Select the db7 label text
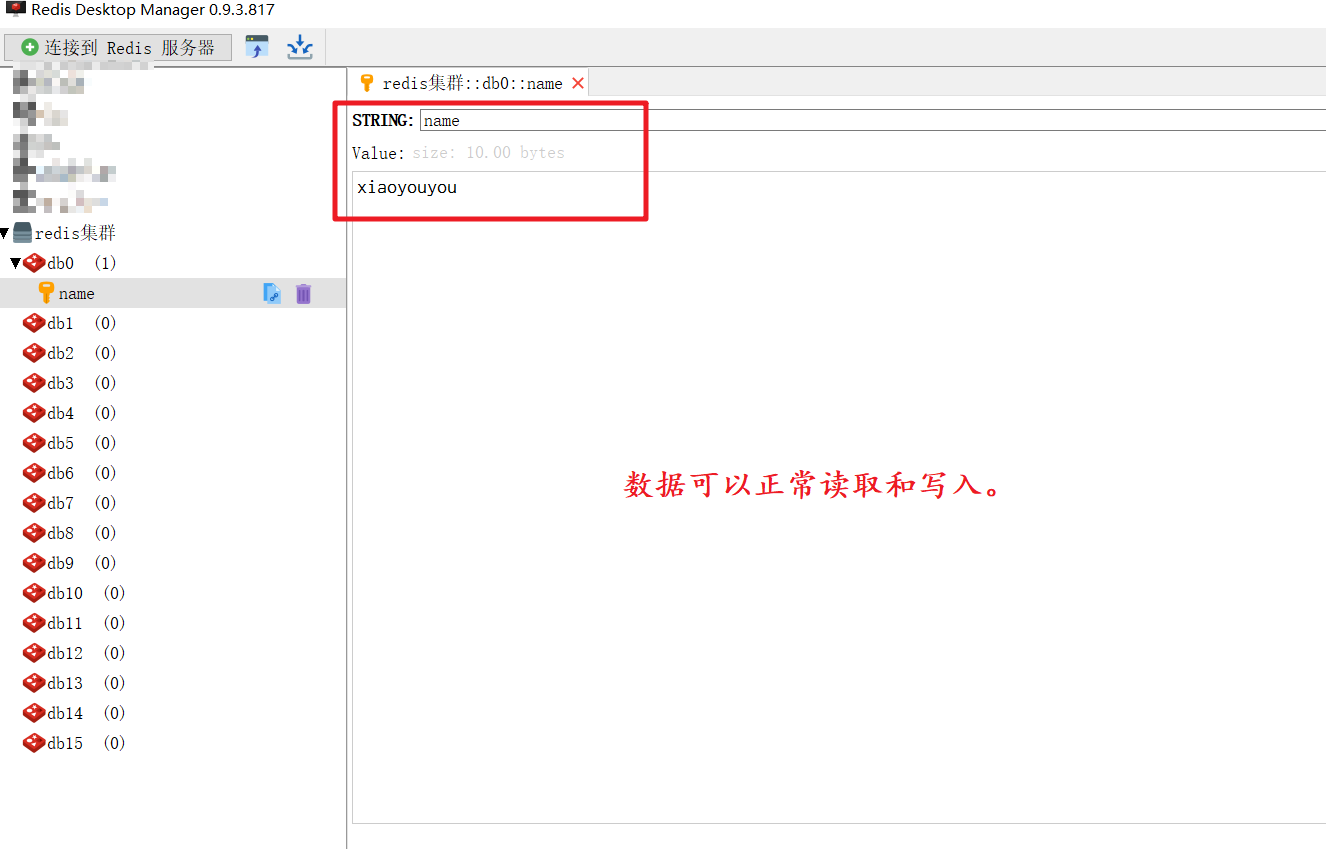The width and height of the screenshot is (1326, 849). 61,503
